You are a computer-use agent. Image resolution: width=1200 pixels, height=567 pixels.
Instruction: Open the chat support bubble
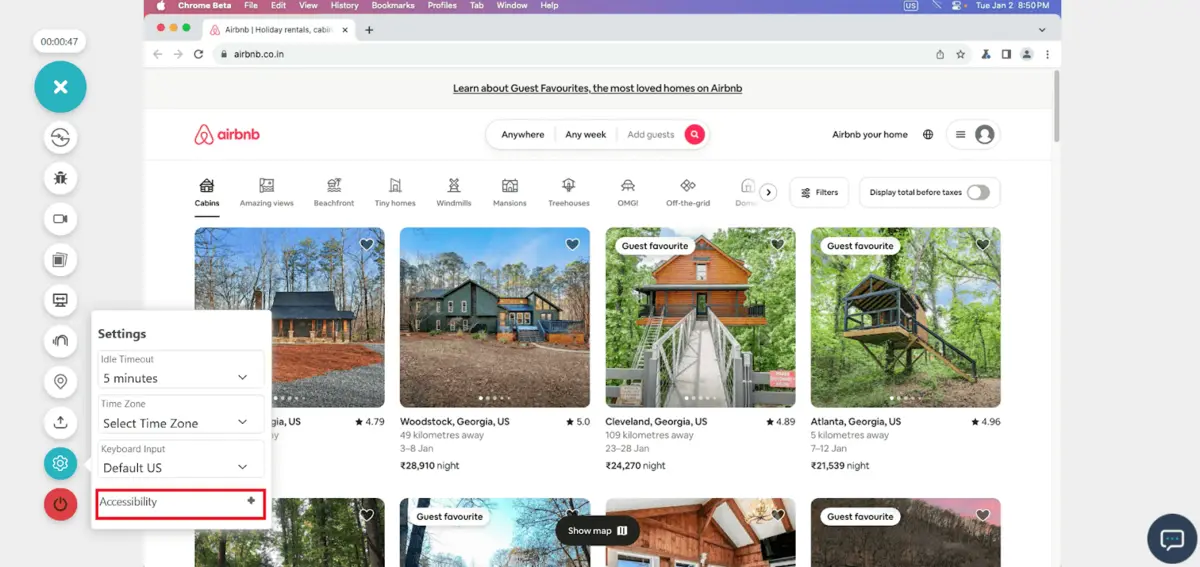[x=1172, y=539]
